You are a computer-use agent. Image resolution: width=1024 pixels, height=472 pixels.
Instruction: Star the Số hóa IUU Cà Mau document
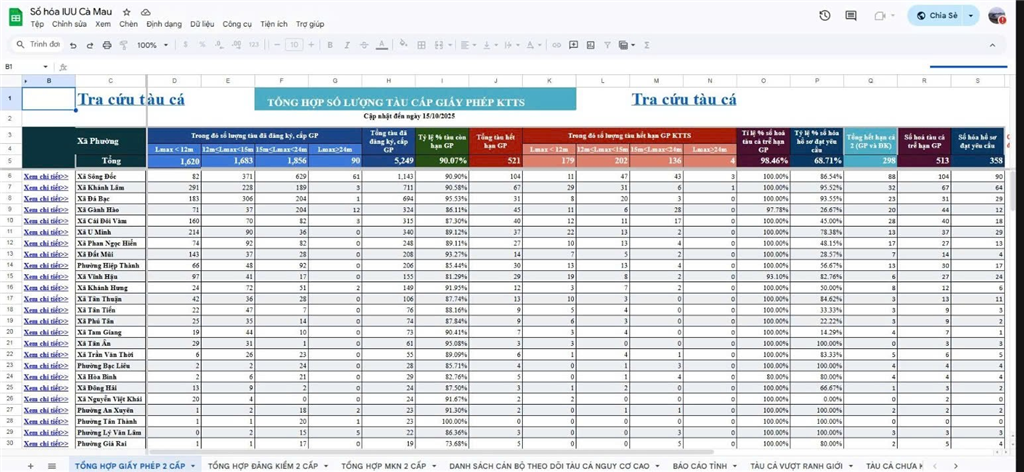[x=127, y=10]
